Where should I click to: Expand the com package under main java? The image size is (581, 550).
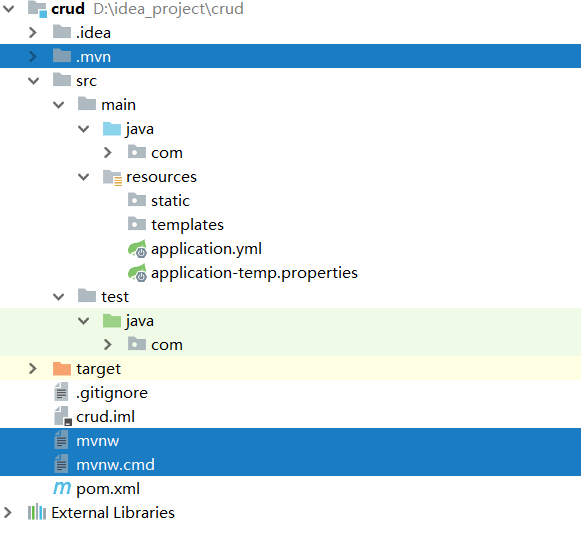point(108,152)
